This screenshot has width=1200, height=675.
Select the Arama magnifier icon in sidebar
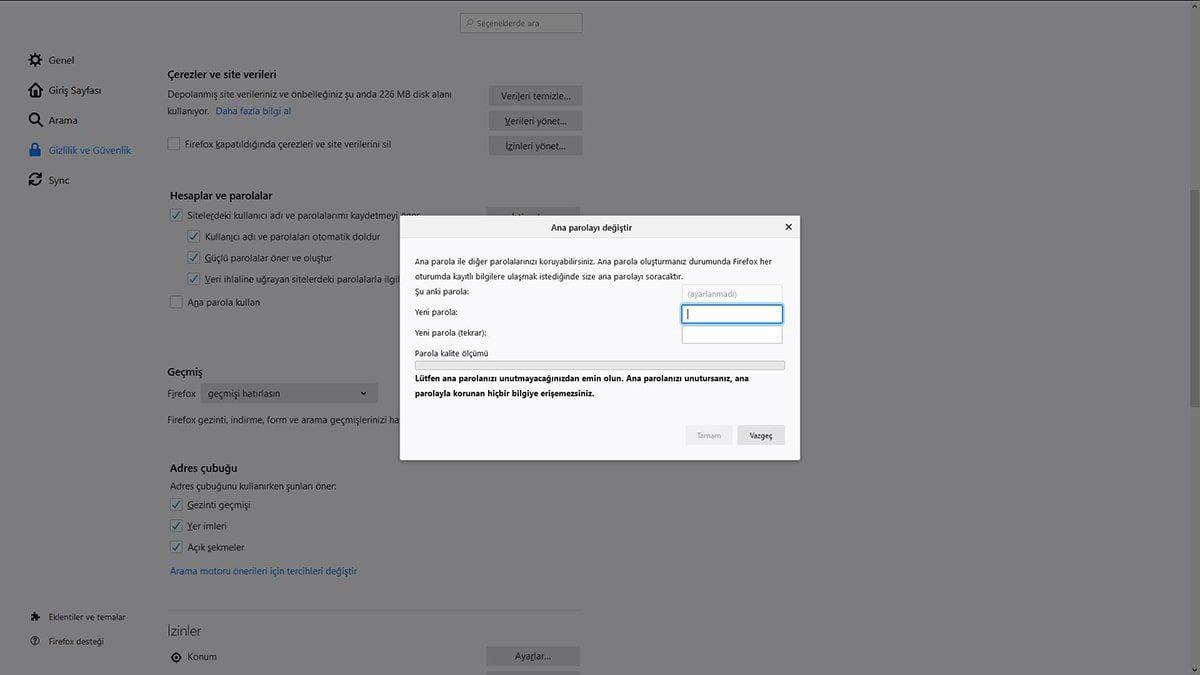[x=34, y=120]
